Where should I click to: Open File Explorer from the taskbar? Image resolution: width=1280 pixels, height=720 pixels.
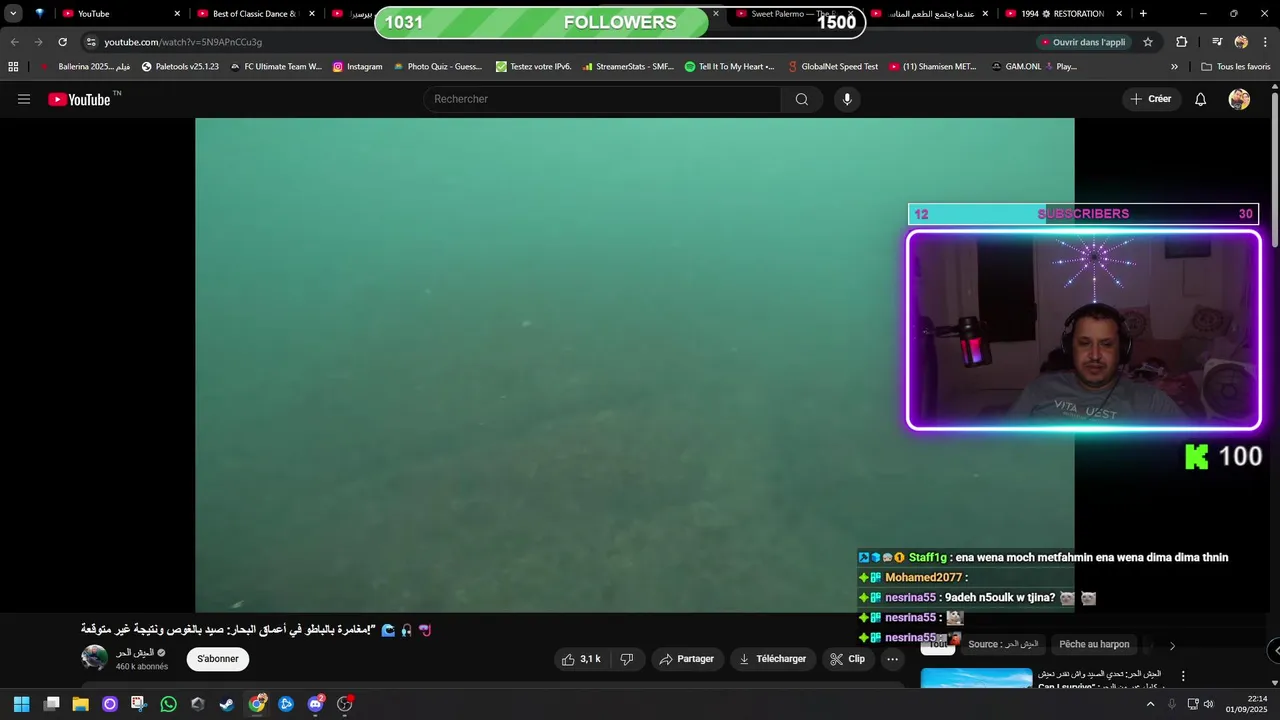click(x=80, y=704)
